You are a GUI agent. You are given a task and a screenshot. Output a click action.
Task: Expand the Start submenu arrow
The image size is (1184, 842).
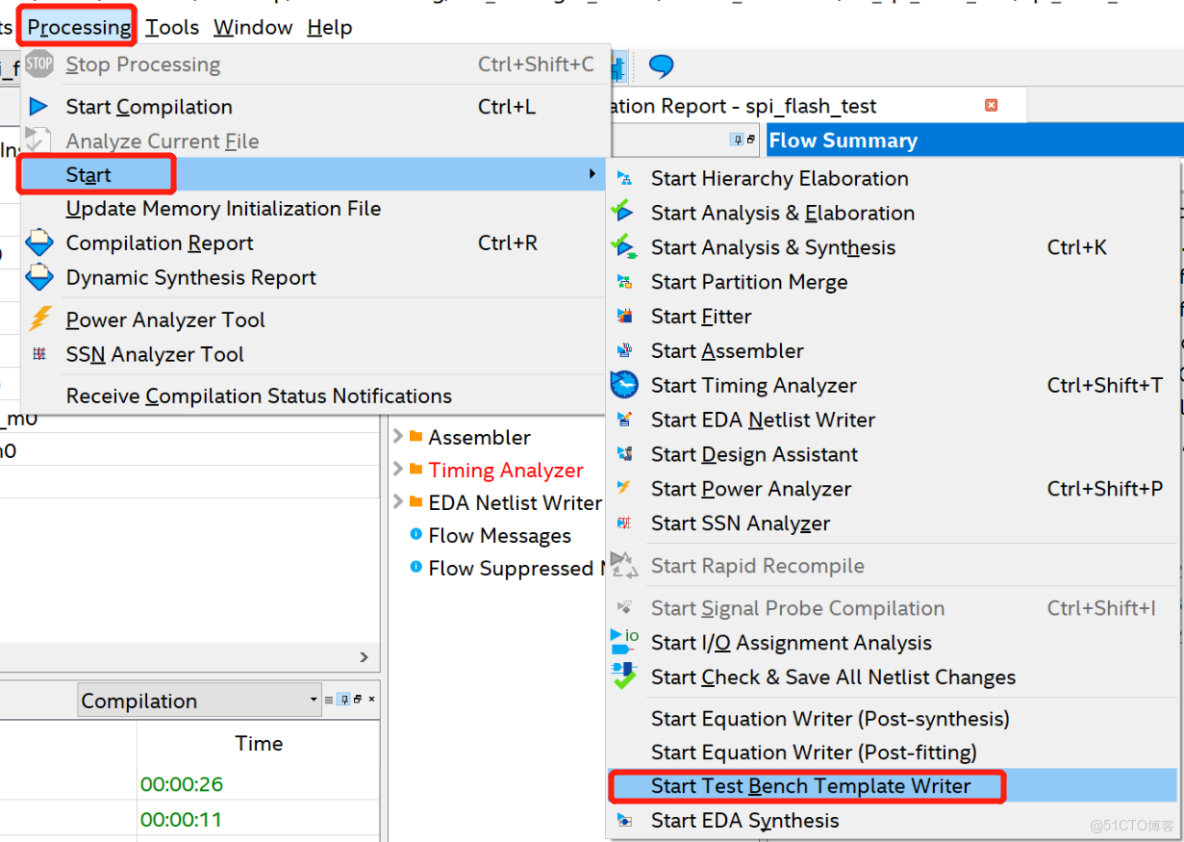click(592, 174)
